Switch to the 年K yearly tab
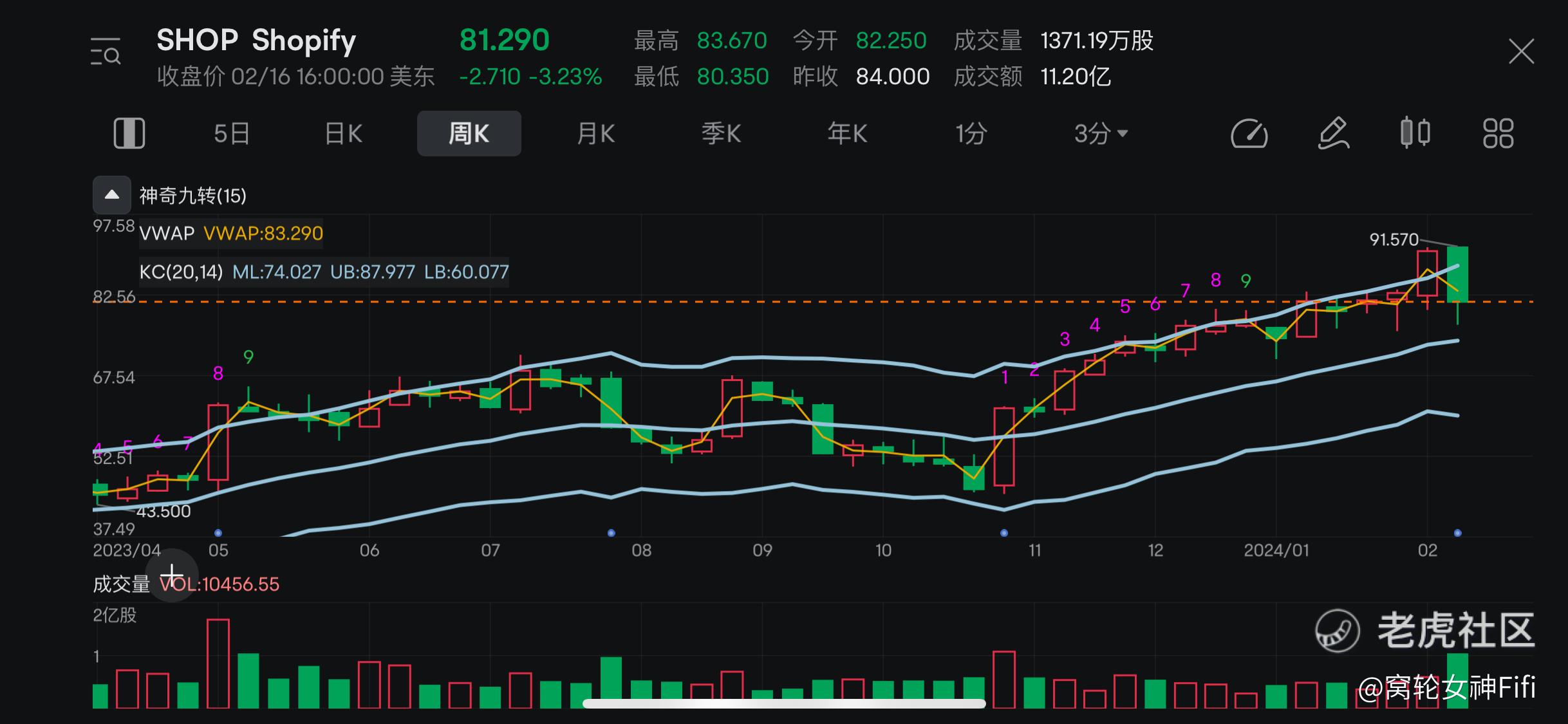This screenshot has width=1568, height=724. pos(847,133)
